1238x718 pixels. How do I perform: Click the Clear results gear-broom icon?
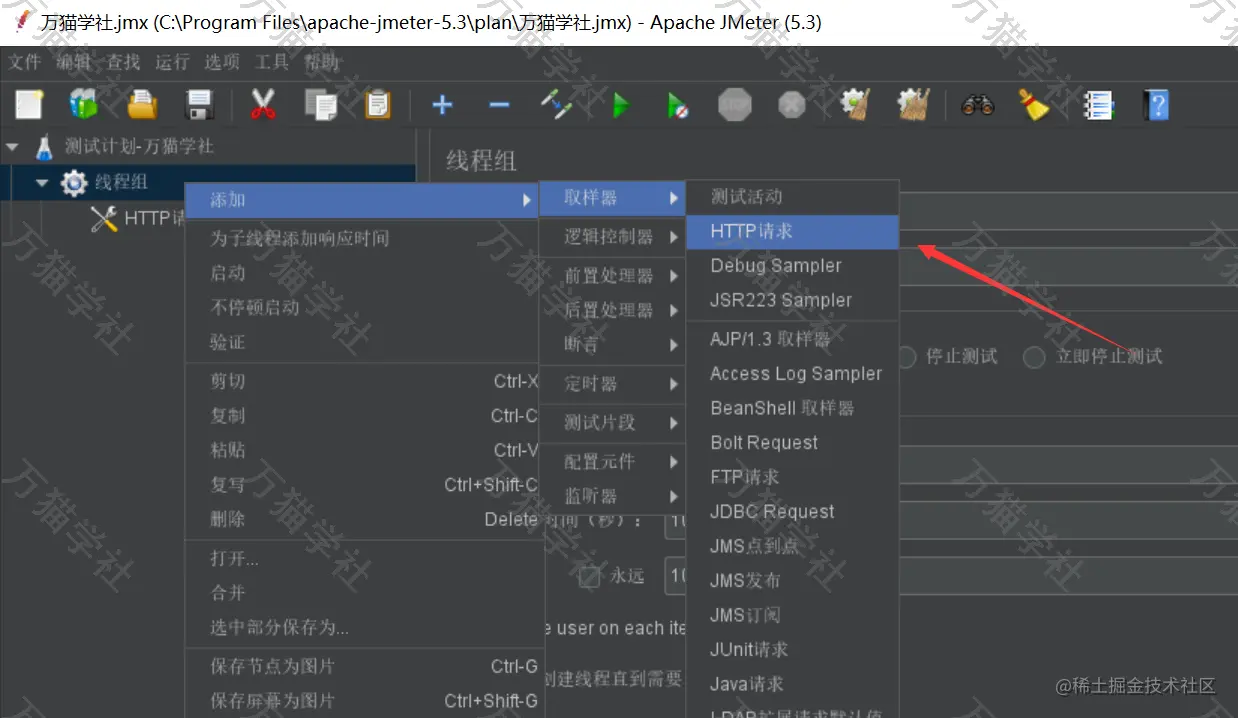point(855,105)
